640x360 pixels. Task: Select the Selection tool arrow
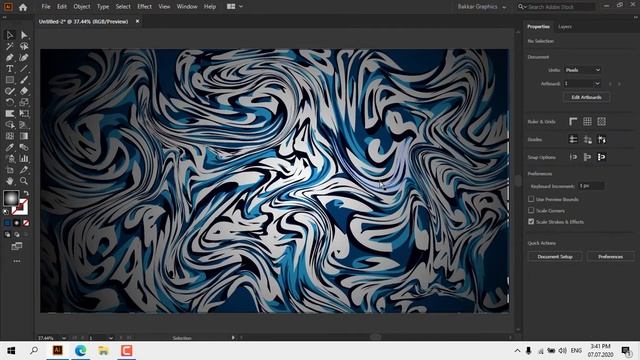(x=9, y=35)
